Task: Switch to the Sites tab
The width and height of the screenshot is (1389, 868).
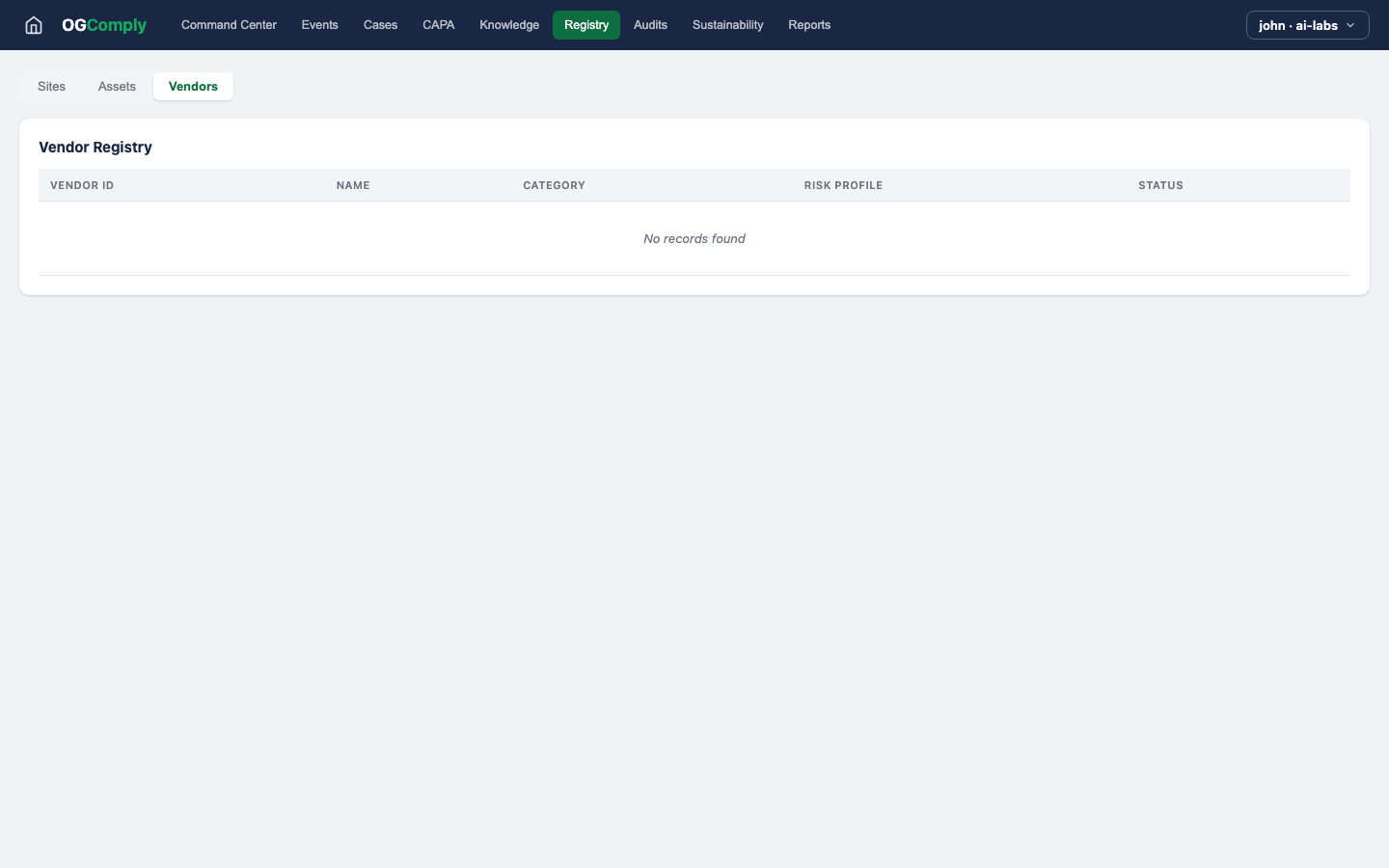Action: point(52,87)
